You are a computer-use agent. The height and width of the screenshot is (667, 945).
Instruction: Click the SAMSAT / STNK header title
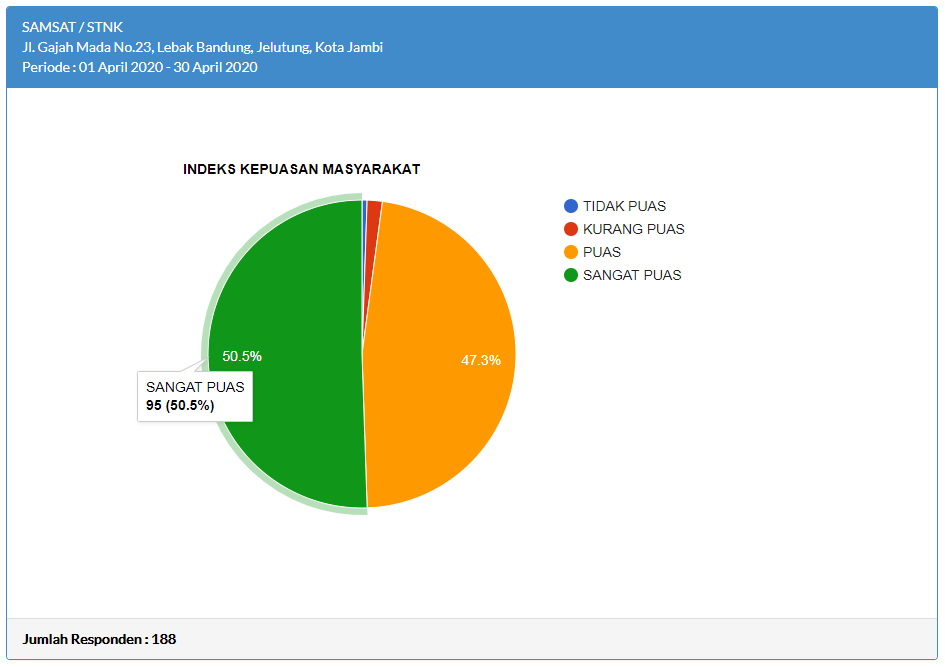[x=72, y=27]
